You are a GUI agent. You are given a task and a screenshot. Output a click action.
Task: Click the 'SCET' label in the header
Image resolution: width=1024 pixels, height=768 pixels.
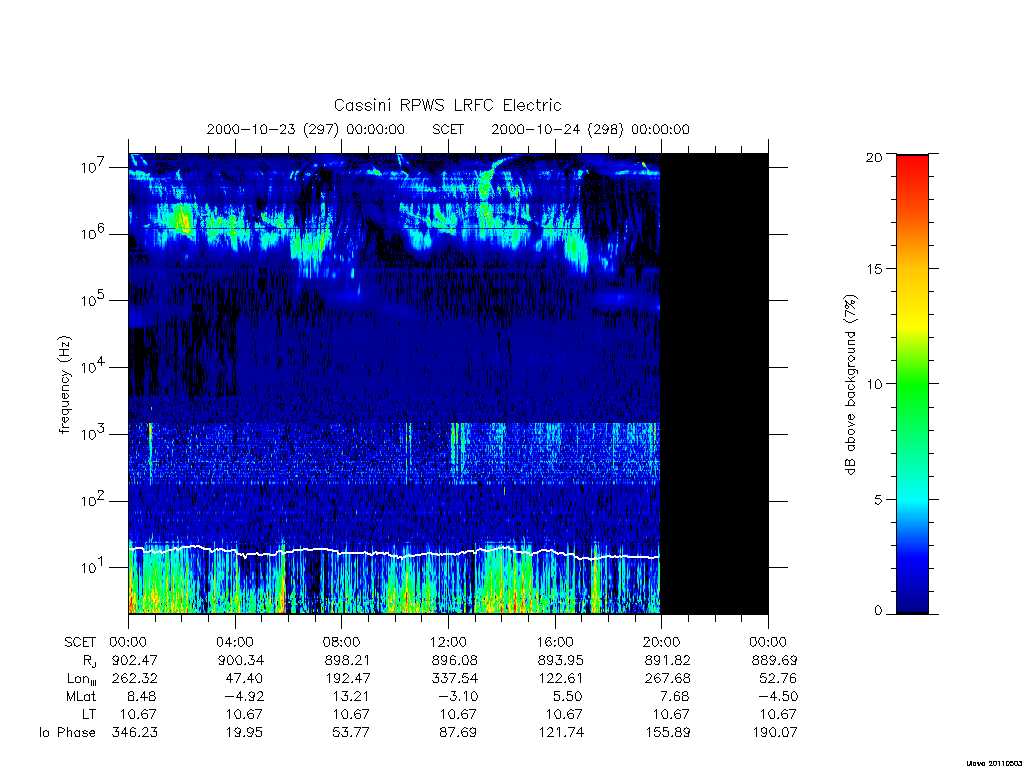[x=448, y=129]
